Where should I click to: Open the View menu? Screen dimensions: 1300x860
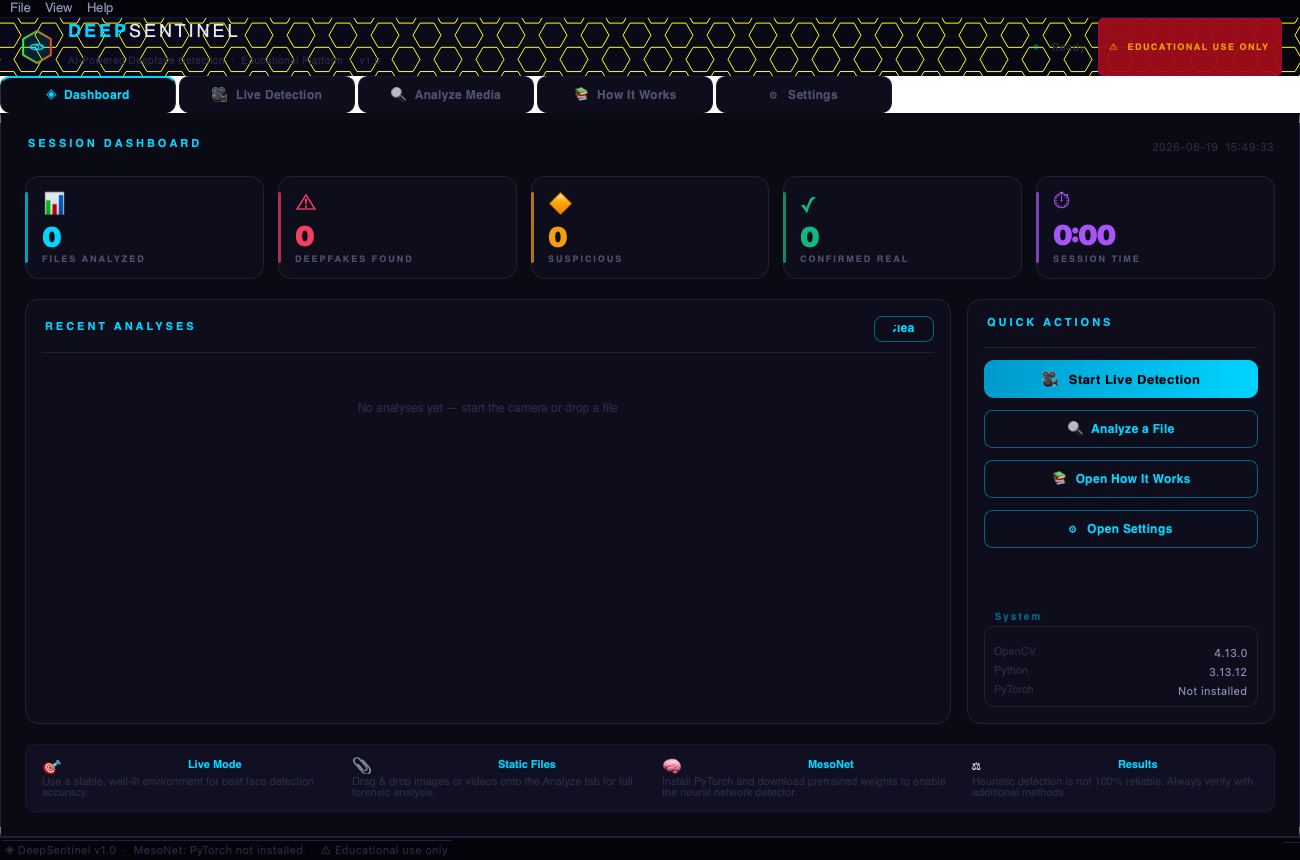(x=59, y=7)
